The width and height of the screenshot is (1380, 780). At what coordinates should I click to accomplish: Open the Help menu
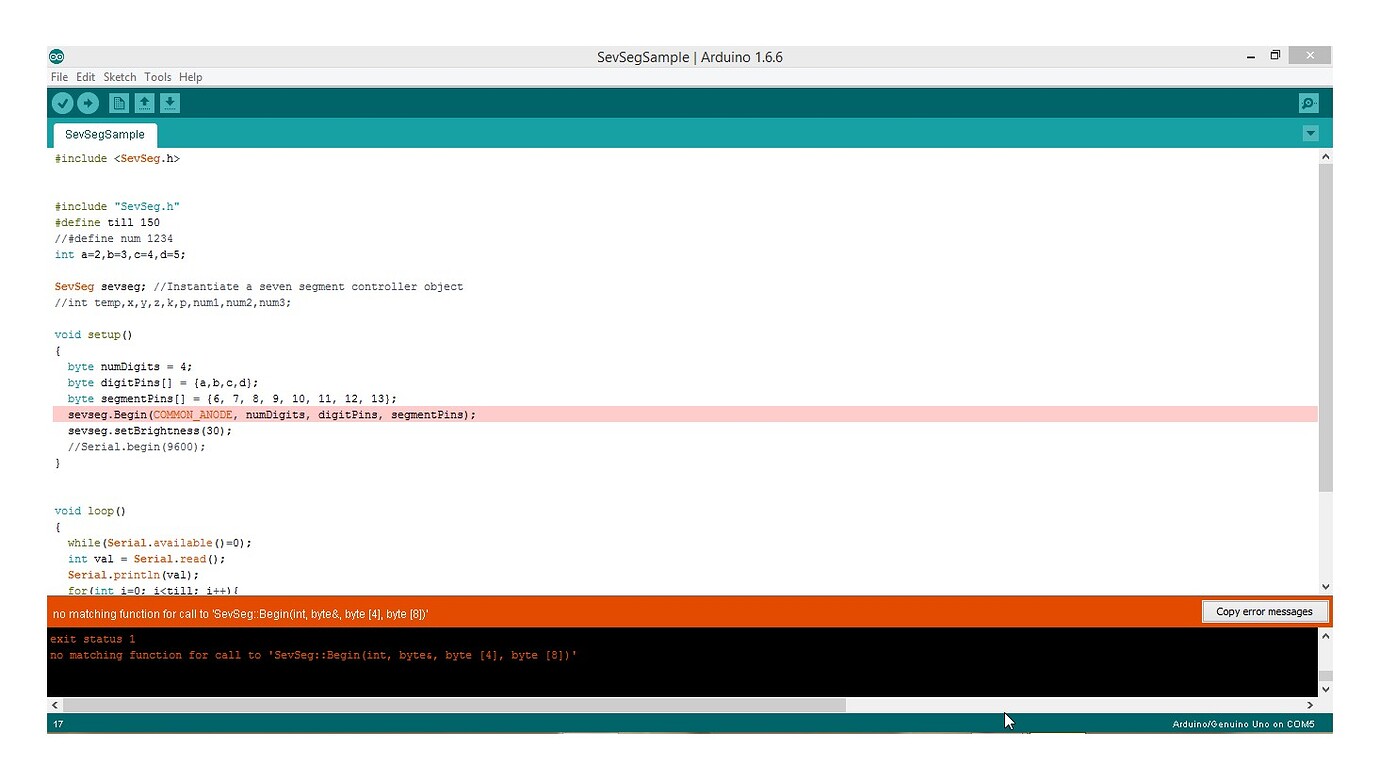pyautogui.click(x=190, y=76)
